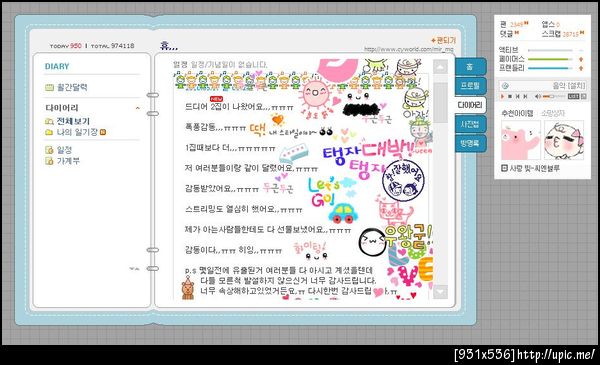Open the cyworld.com URL link
The image size is (600, 365).
click(409, 49)
